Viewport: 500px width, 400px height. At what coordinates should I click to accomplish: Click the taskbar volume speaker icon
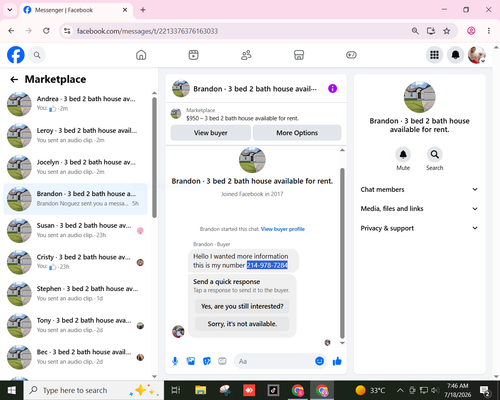[x=435, y=390]
